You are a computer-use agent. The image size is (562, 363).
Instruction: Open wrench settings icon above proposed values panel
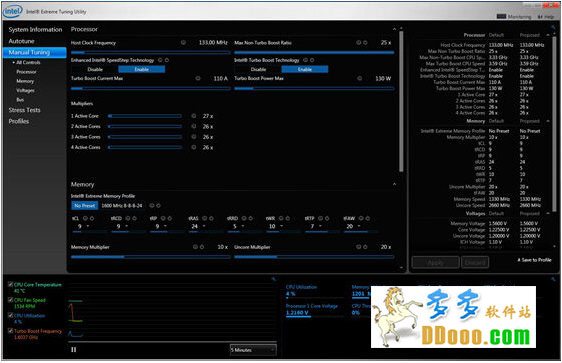click(x=553, y=27)
